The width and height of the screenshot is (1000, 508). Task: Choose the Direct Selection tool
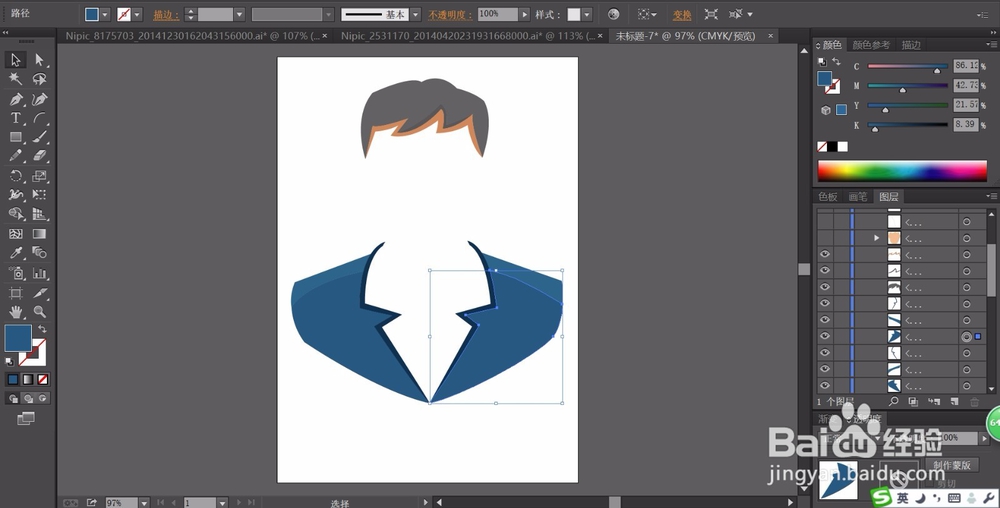coord(40,60)
